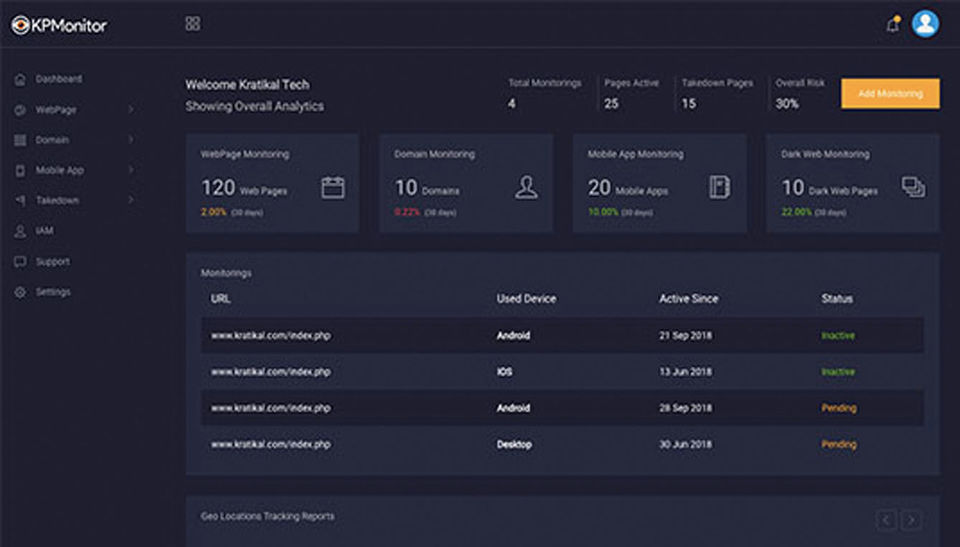Click the KPMonitor logo

click(x=59, y=25)
